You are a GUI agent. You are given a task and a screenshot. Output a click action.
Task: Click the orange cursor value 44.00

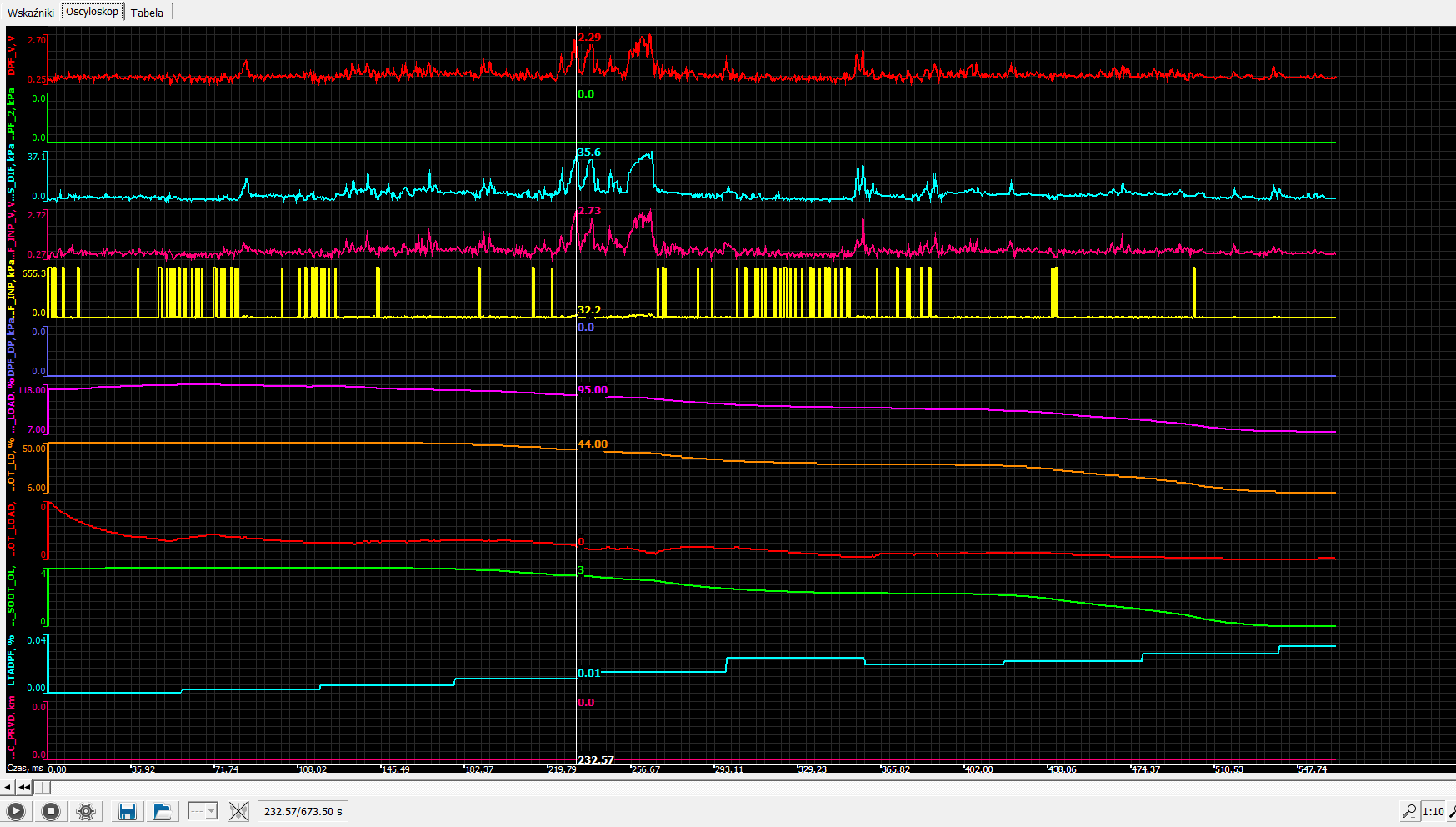tap(593, 444)
